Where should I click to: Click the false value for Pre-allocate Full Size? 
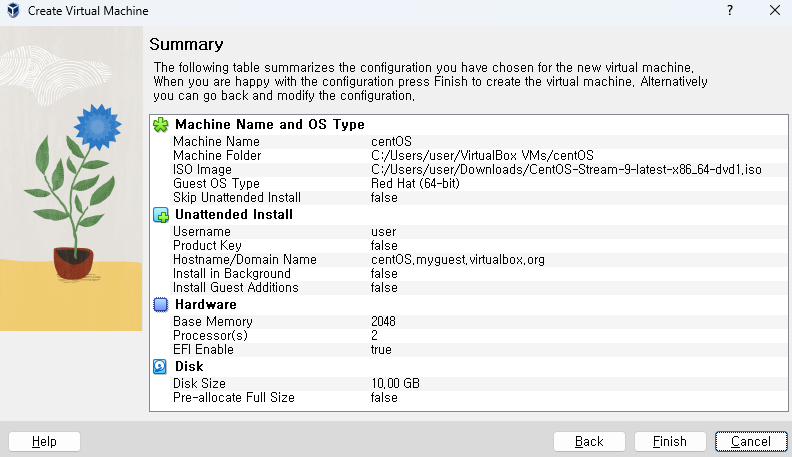384,397
